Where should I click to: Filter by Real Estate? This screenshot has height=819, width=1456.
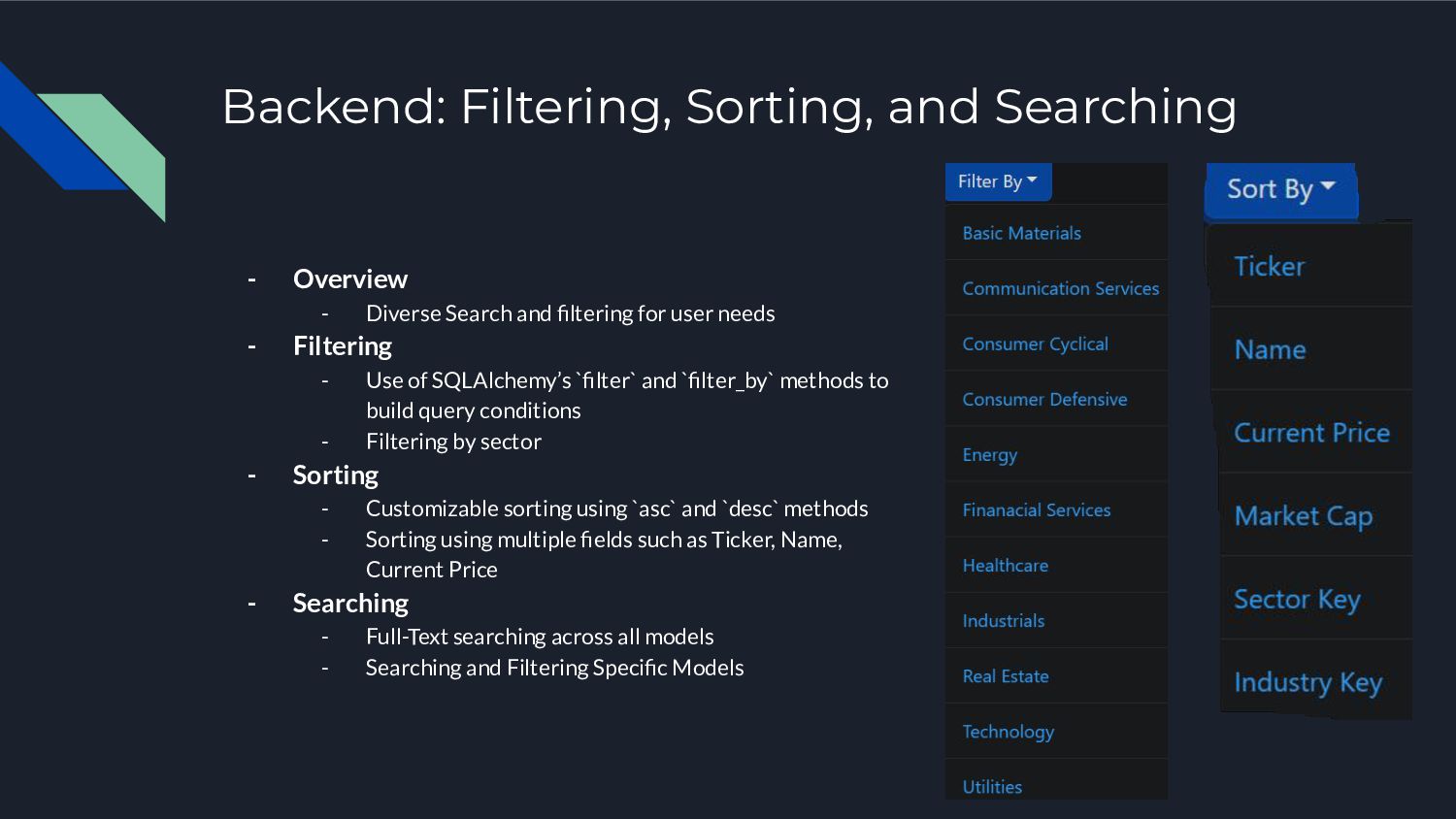pyautogui.click(x=1056, y=675)
